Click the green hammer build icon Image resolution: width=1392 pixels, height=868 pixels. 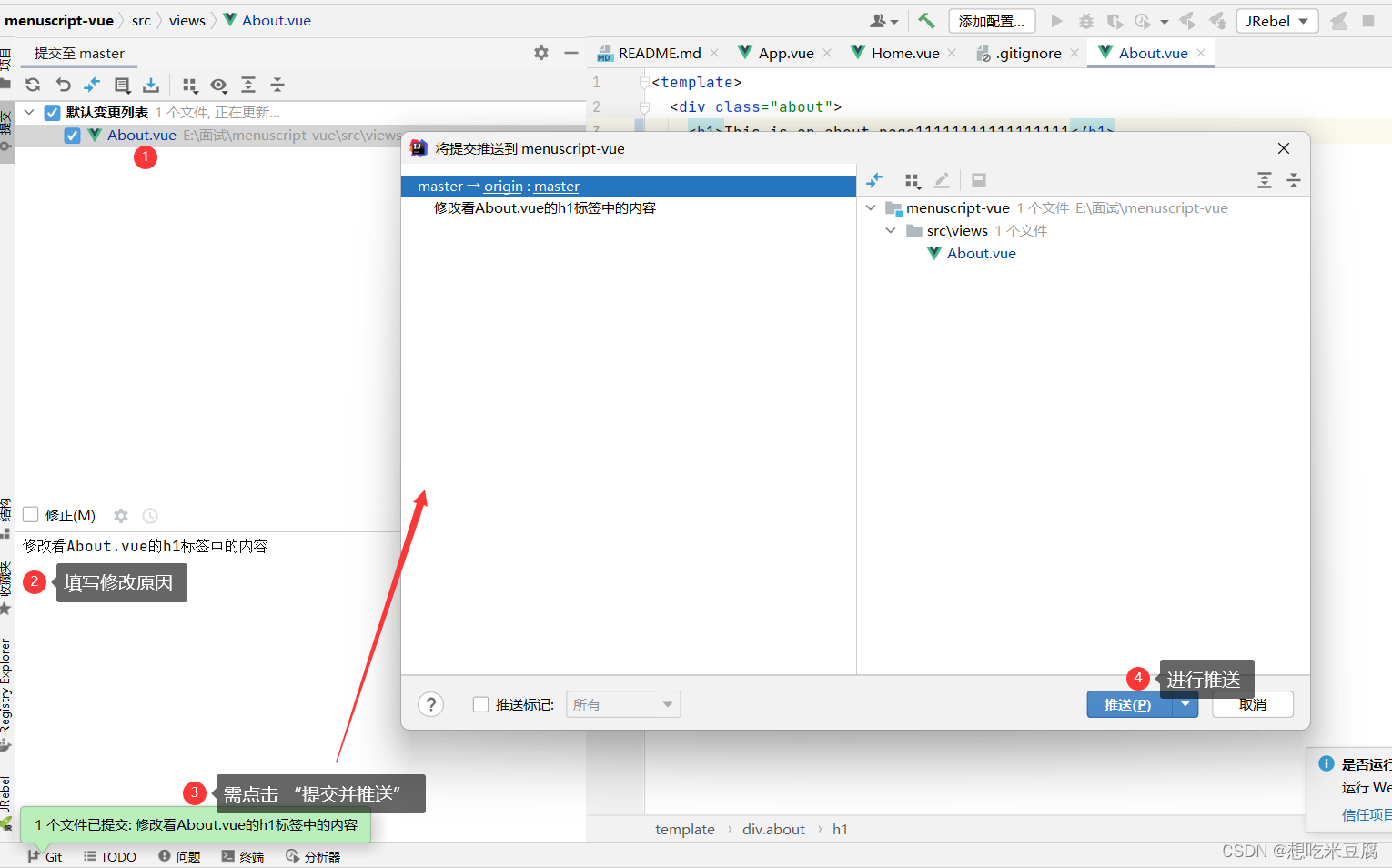pos(926,20)
